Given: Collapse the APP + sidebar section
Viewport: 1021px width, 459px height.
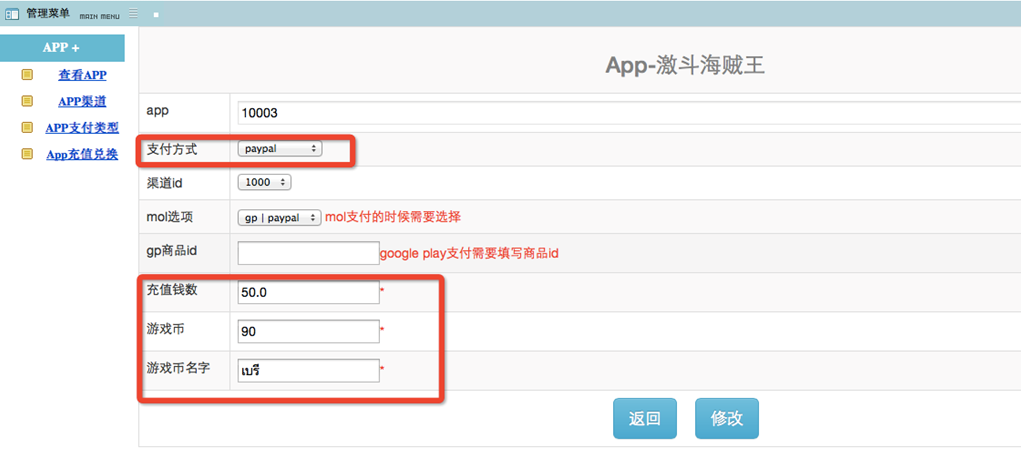Looking at the screenshot, I should pos(62,48).
